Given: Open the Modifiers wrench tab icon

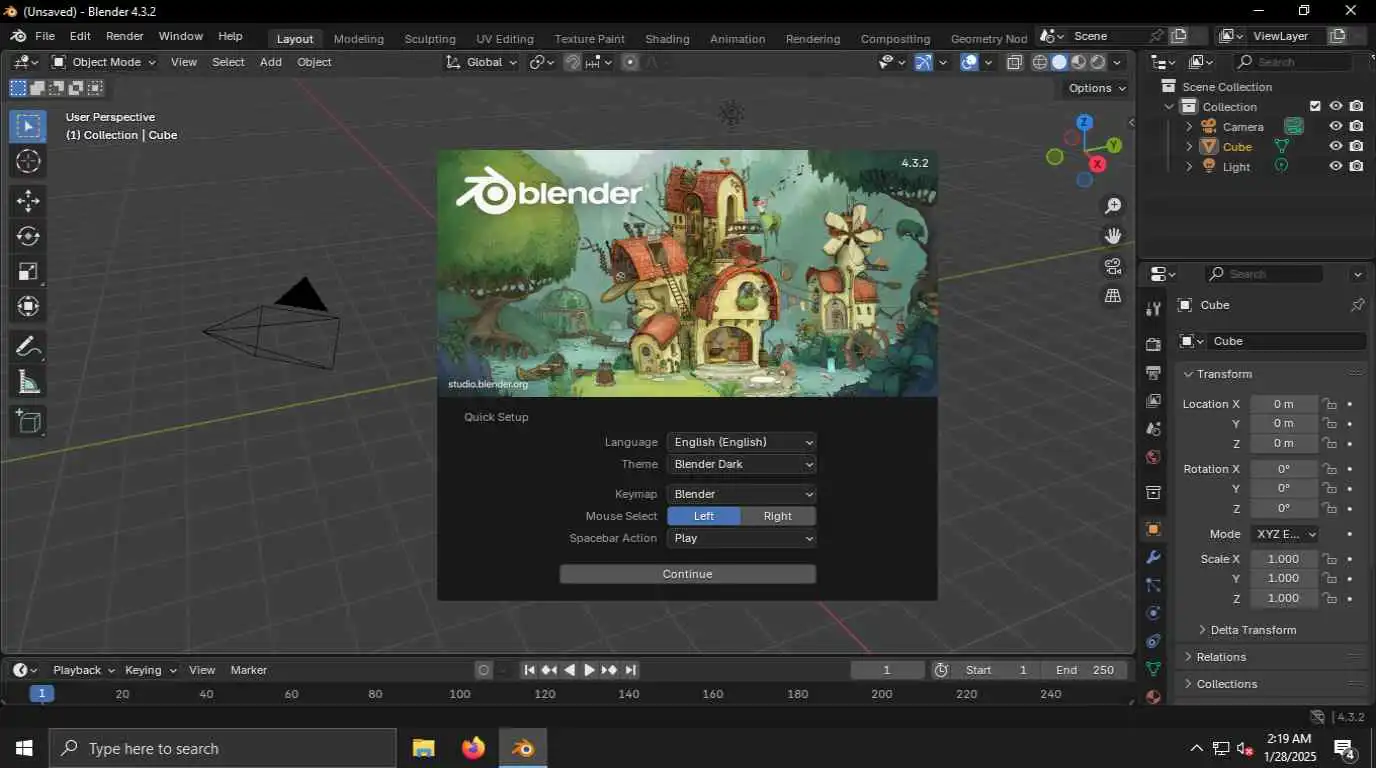Looking at the screenshot, I should tap(1153, 557).
